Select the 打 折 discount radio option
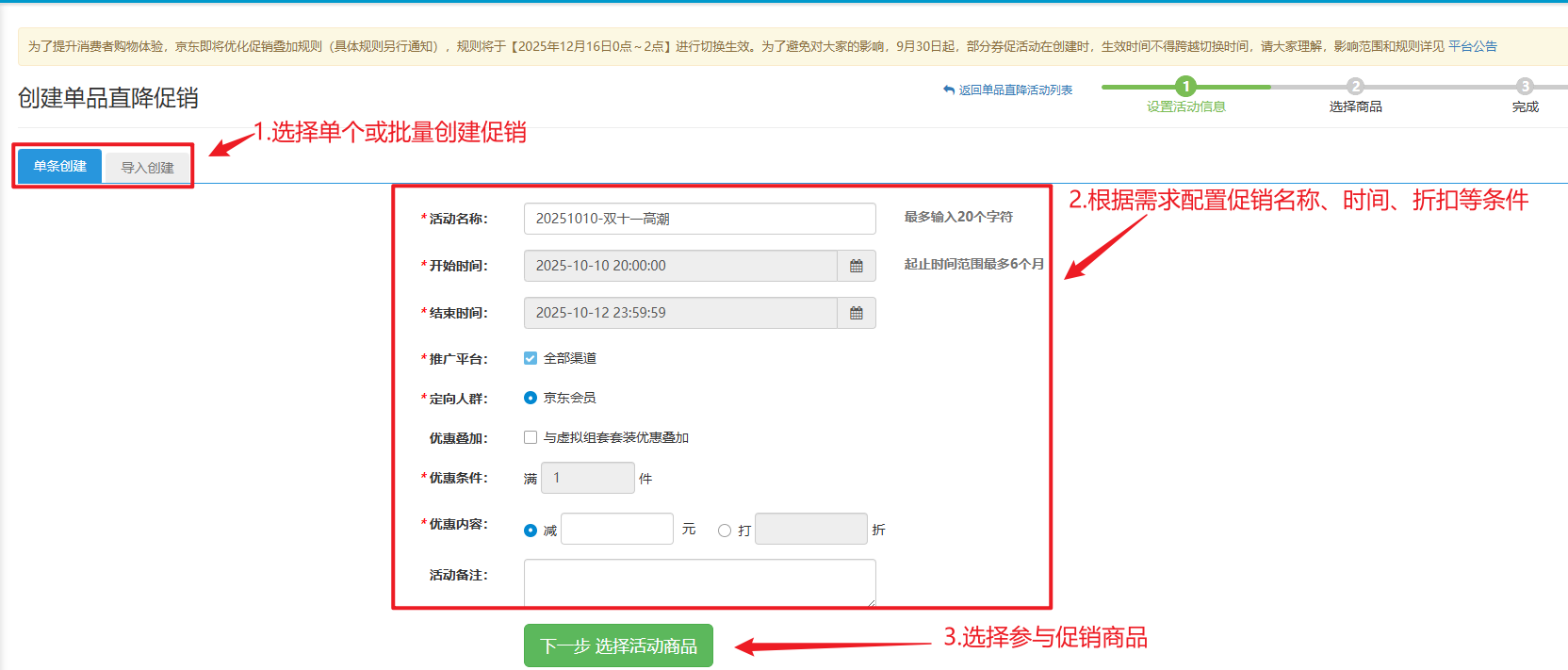Viewport: 1568px width, 670px height. pos(725,531)
